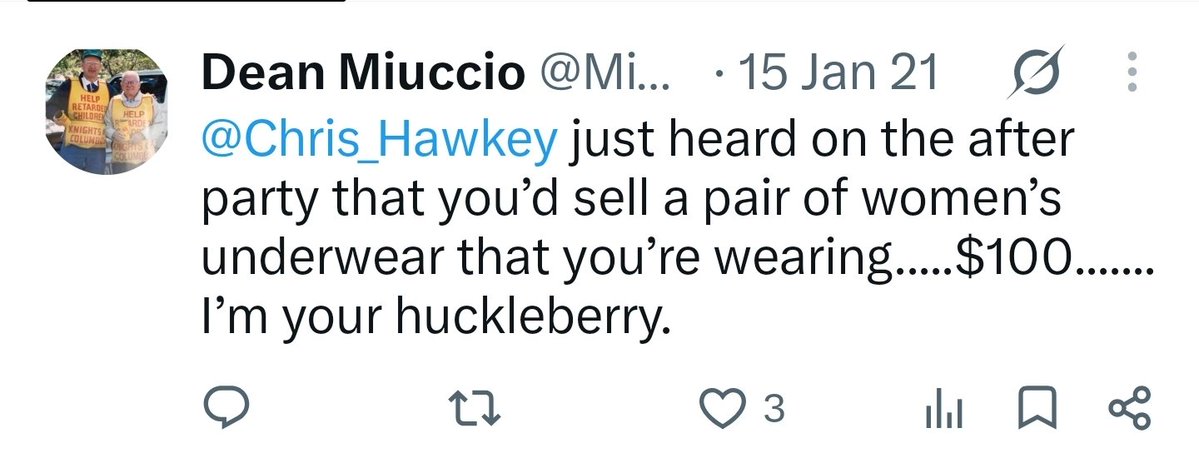Open the reply speech bubble icon
The image size is (1199, 468).
226,408
